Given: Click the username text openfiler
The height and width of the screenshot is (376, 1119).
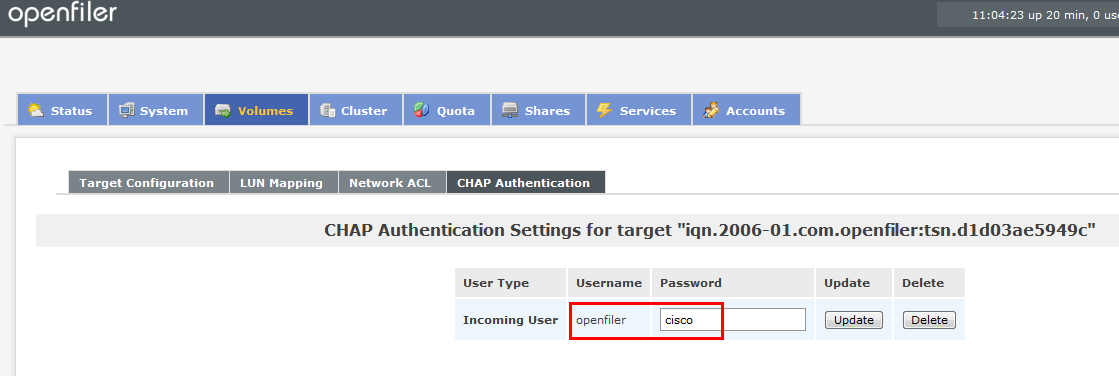Looking at the screenshot, I should (601, 320).
